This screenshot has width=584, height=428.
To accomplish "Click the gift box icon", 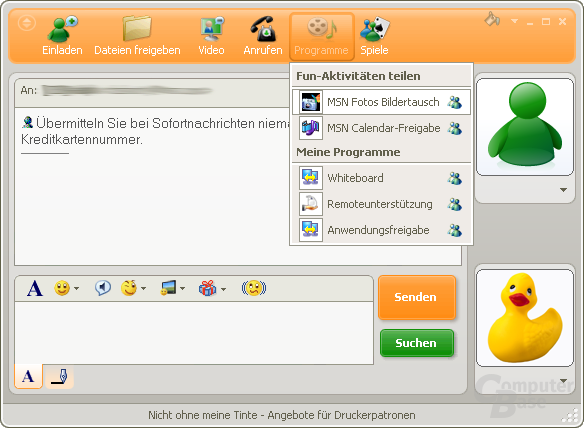I will tap(207, 288).
